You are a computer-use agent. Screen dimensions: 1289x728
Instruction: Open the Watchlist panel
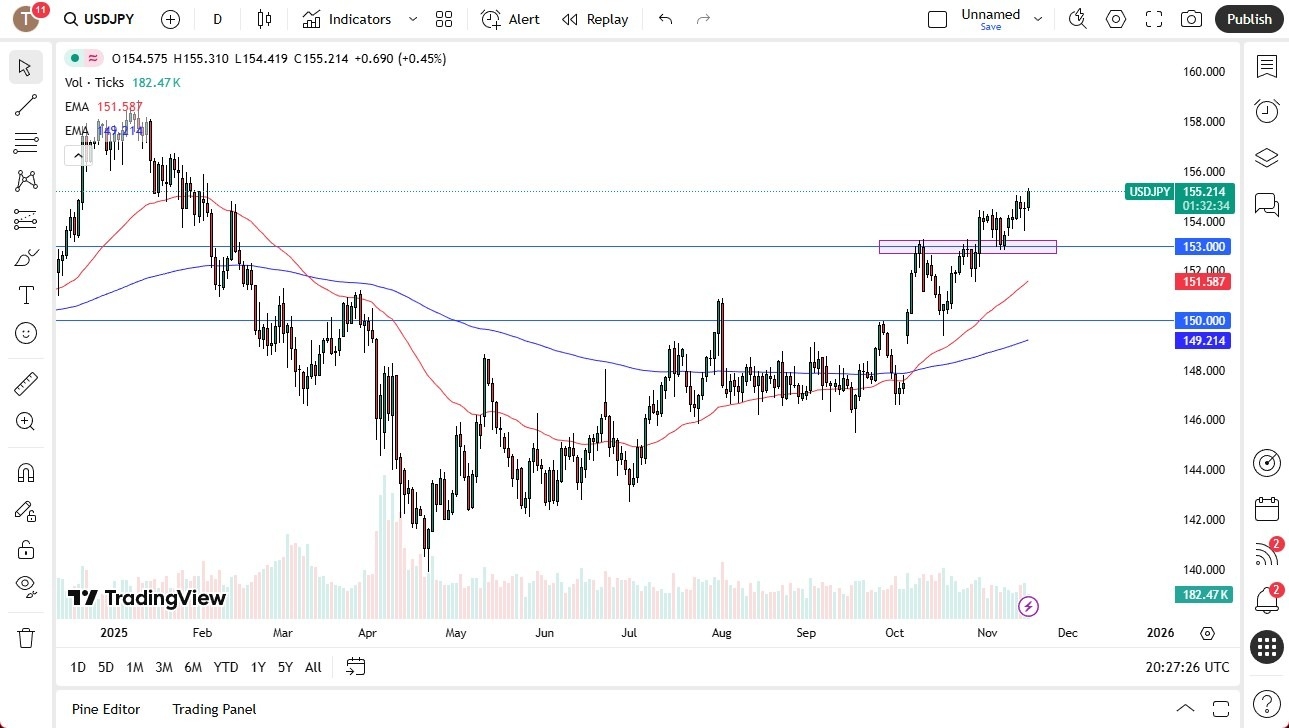pos(1266,67)
